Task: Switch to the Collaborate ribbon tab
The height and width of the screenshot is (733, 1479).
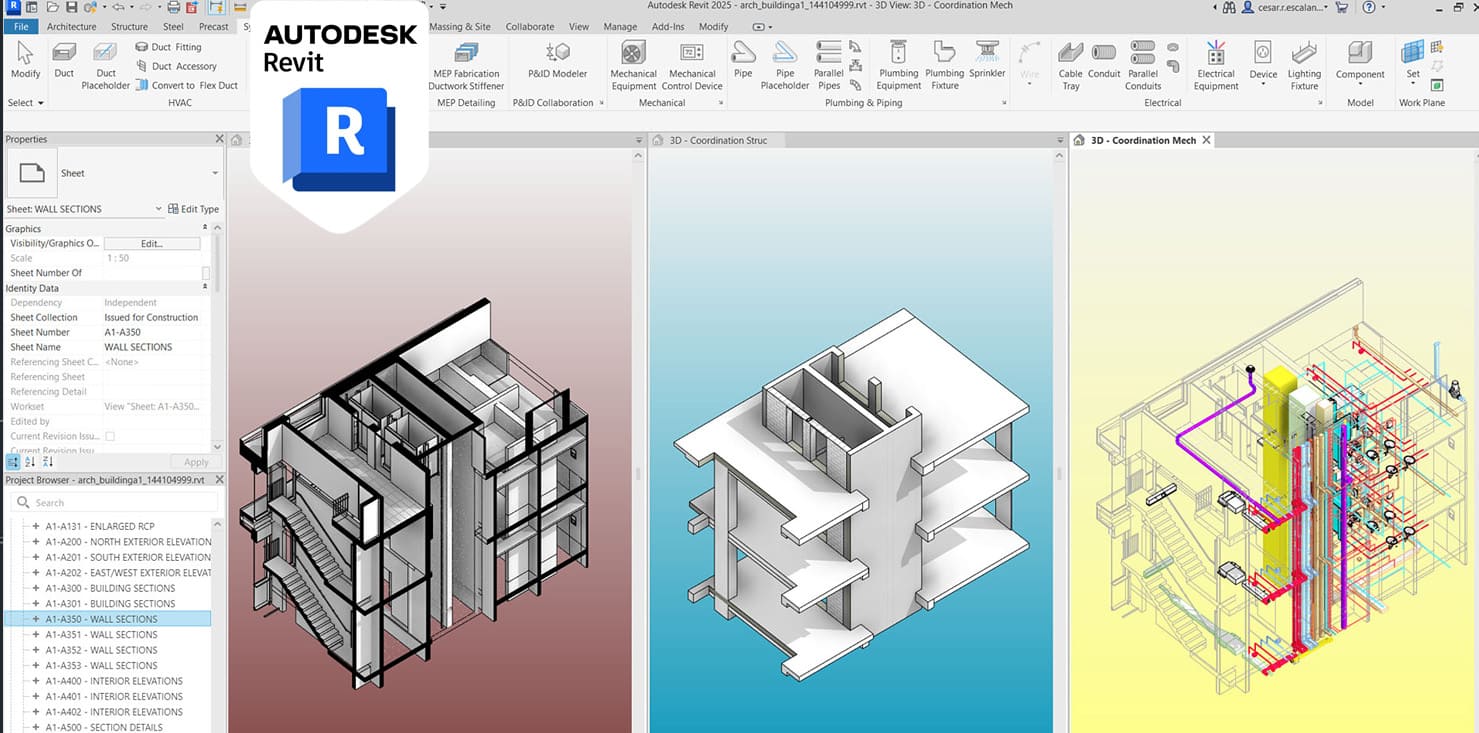Action: [530, 26]
